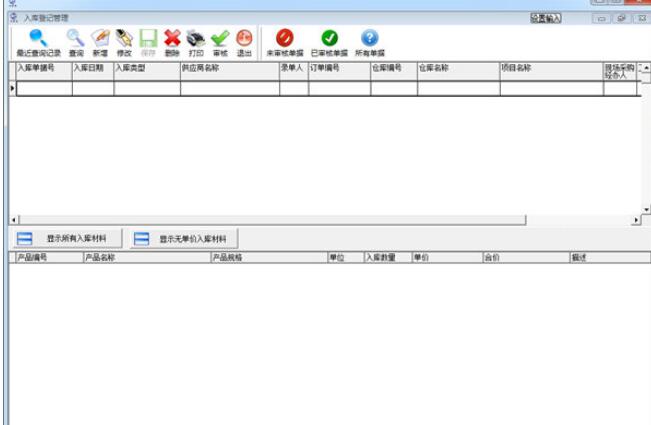The height and width of the screenshot is (425, 651).
Task: Click the 入库数量 column header
Action: coord(388,257)
